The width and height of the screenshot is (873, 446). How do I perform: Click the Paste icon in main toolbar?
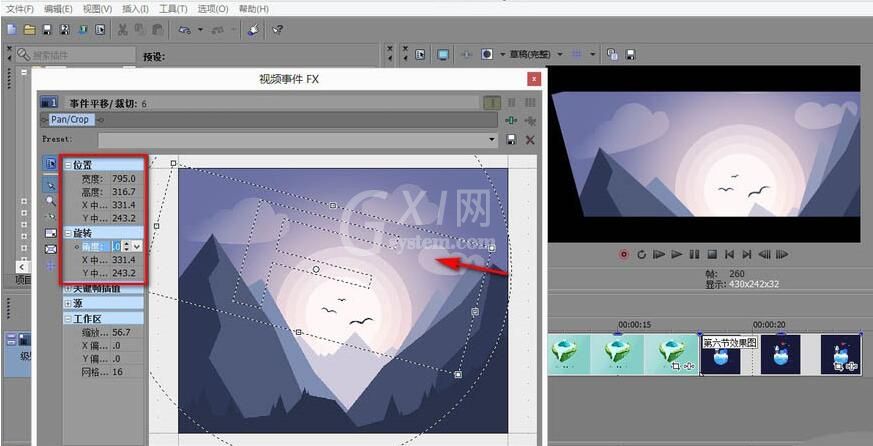(x=158, y=30)
